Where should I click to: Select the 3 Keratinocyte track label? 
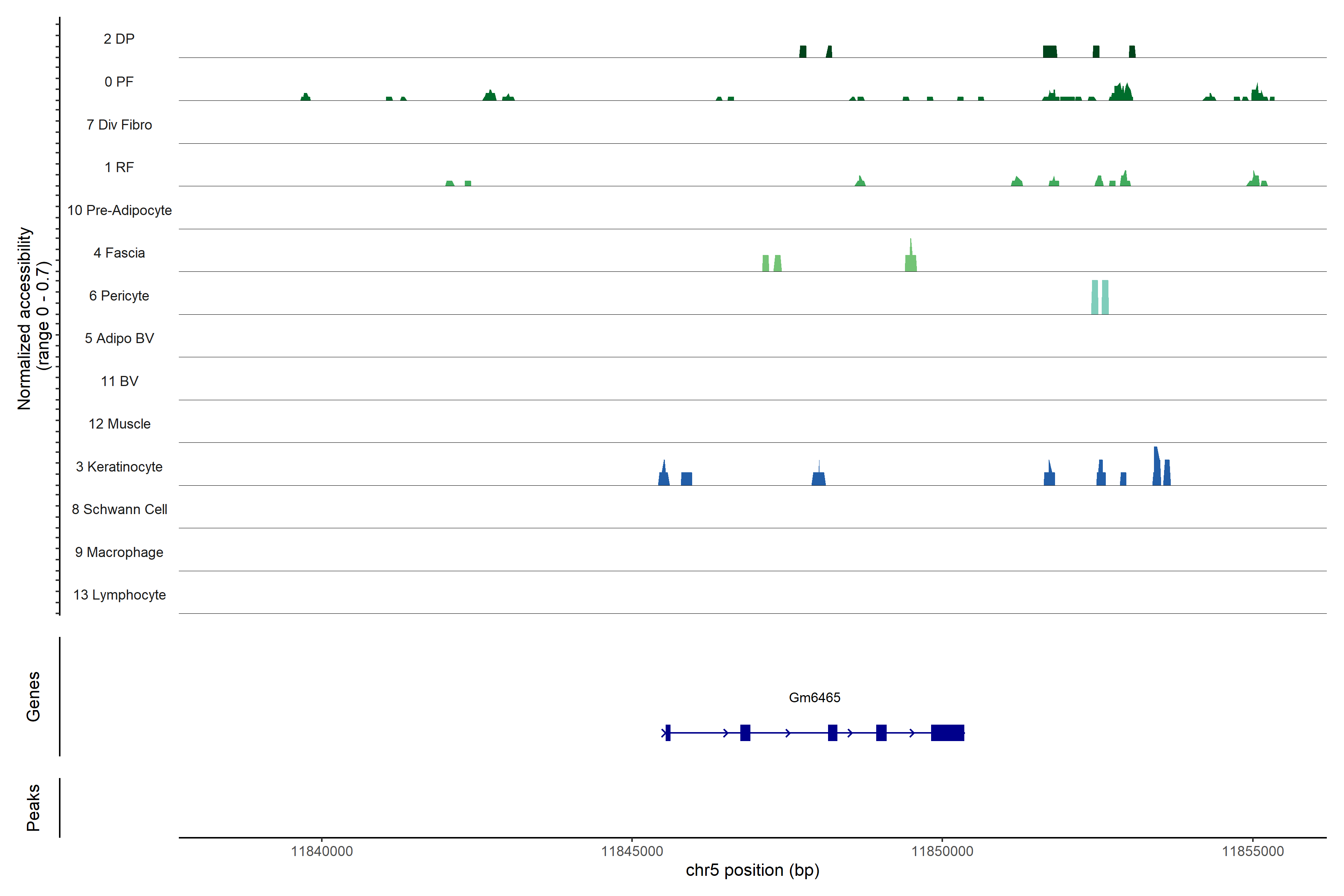tap(119, 467)
